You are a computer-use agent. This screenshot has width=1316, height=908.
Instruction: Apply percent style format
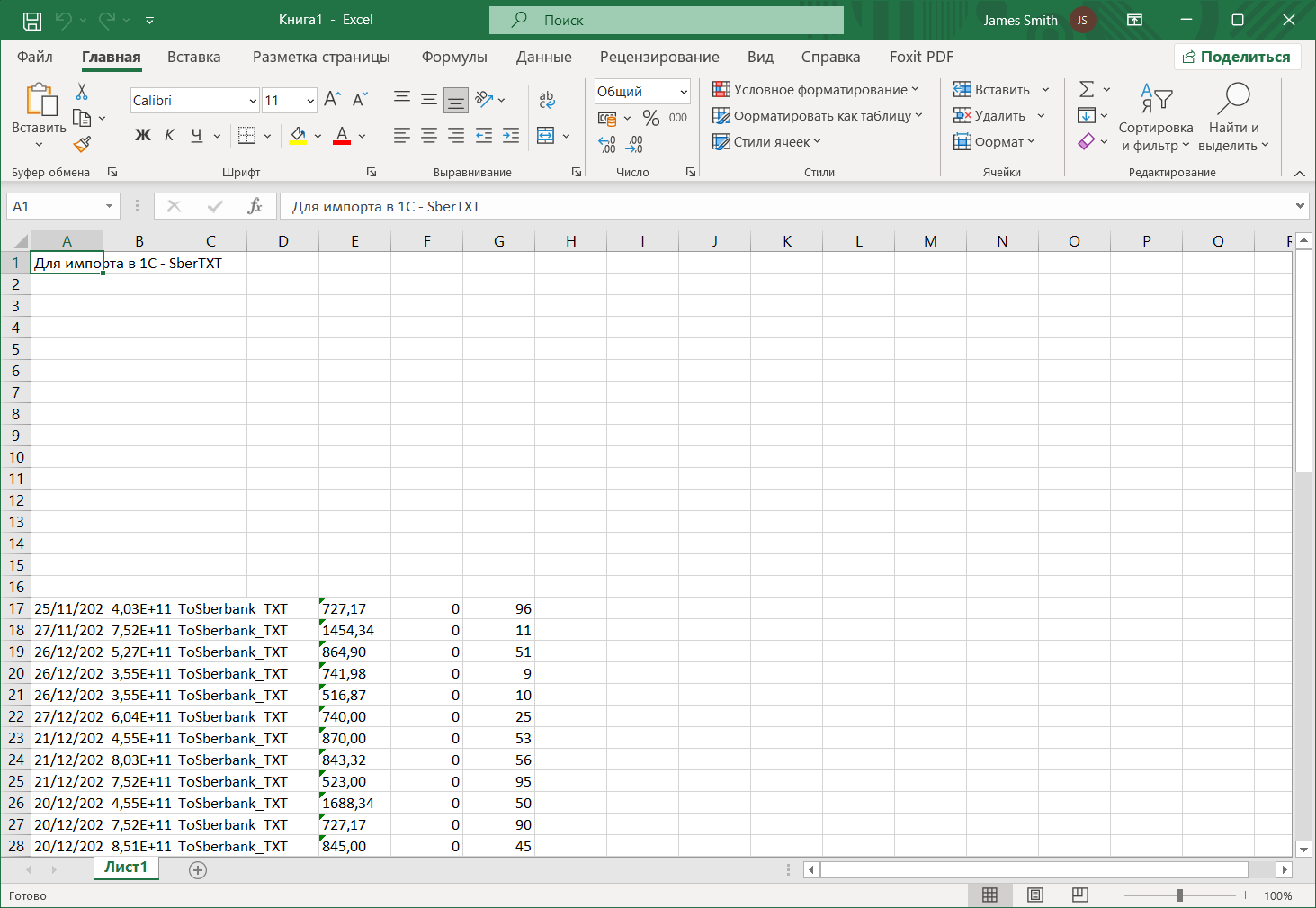pos(651,118)
